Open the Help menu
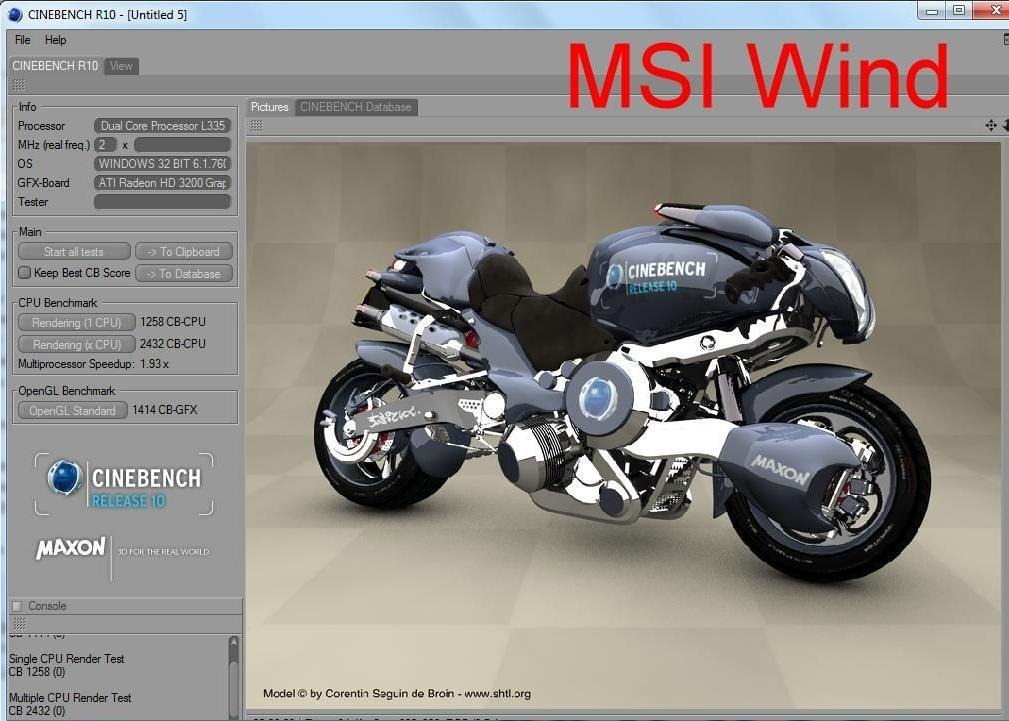 [56, 40]
